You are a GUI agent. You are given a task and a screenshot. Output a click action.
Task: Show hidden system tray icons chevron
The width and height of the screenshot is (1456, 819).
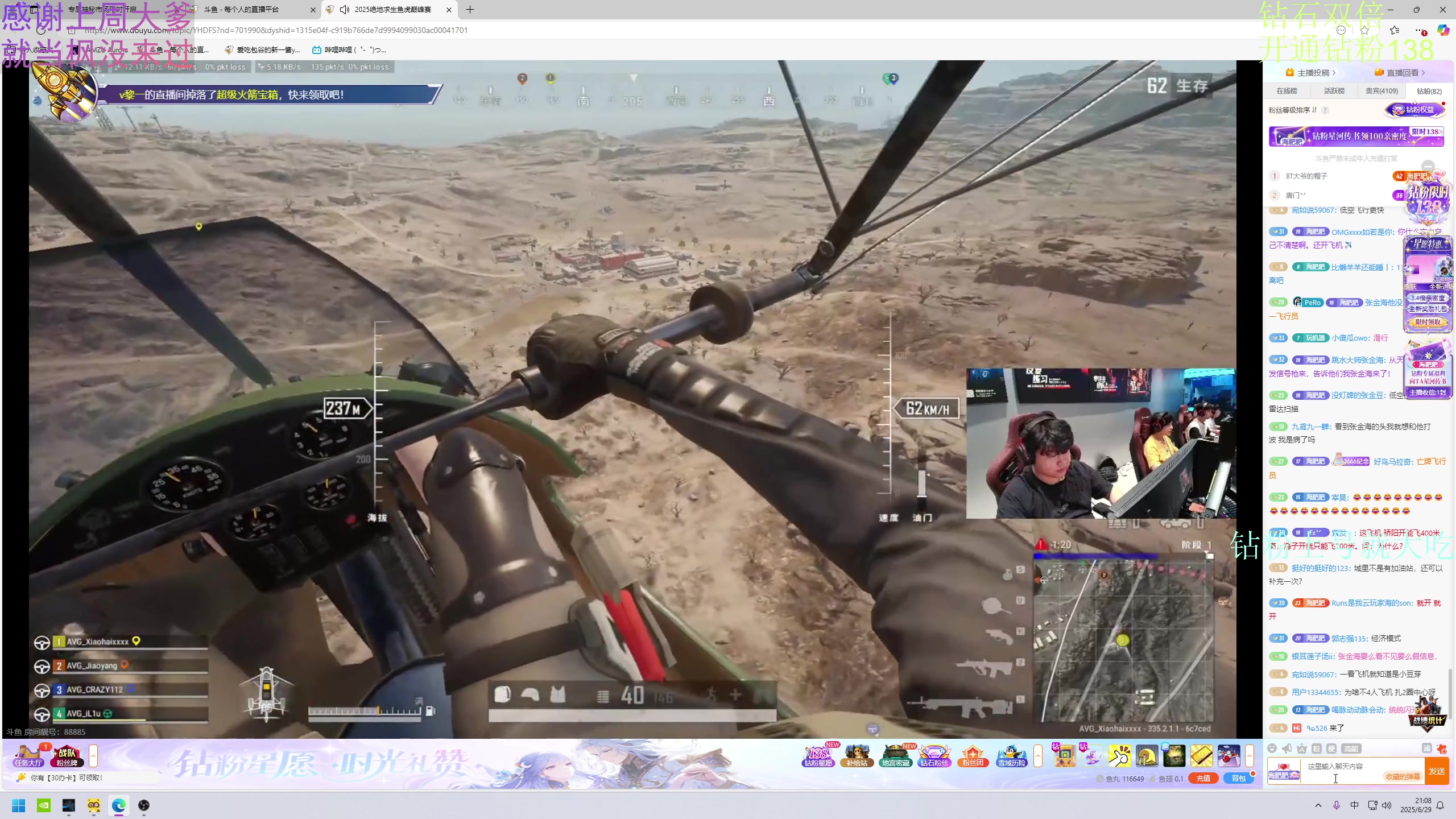(1318, 805)
